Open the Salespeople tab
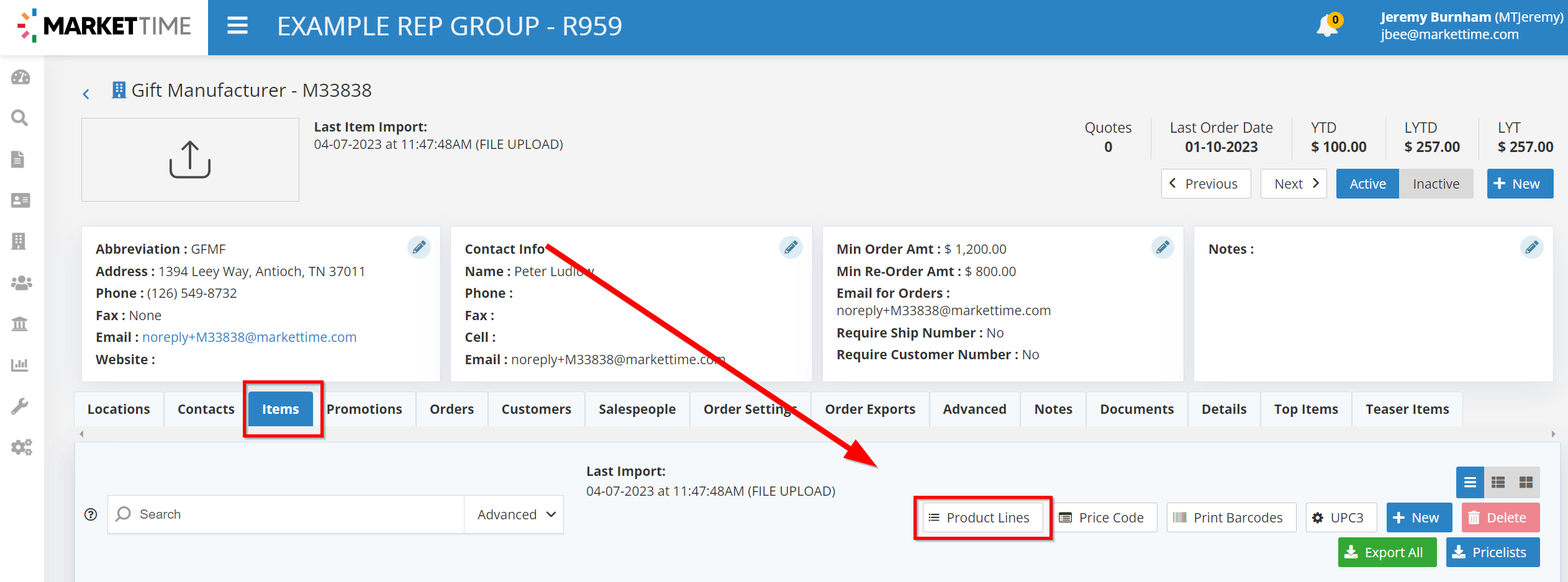Screen dimensions: 1568x582 tap(637, 409)
